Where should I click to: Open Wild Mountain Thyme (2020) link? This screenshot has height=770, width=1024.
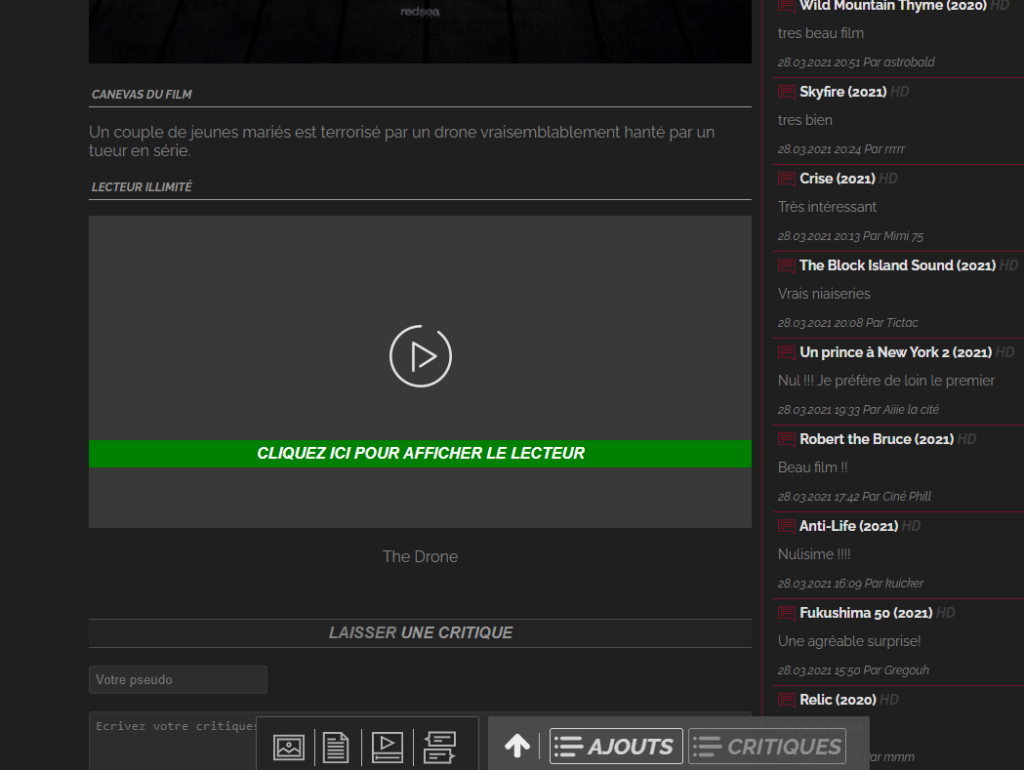[x=893, y=6]
